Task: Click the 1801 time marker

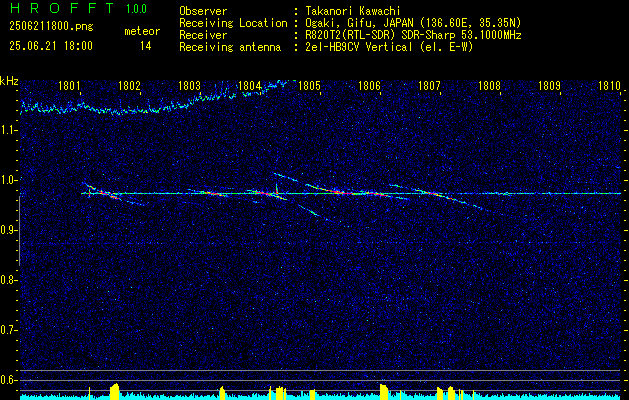Action: pyautogui.click(x=69, y=86)
